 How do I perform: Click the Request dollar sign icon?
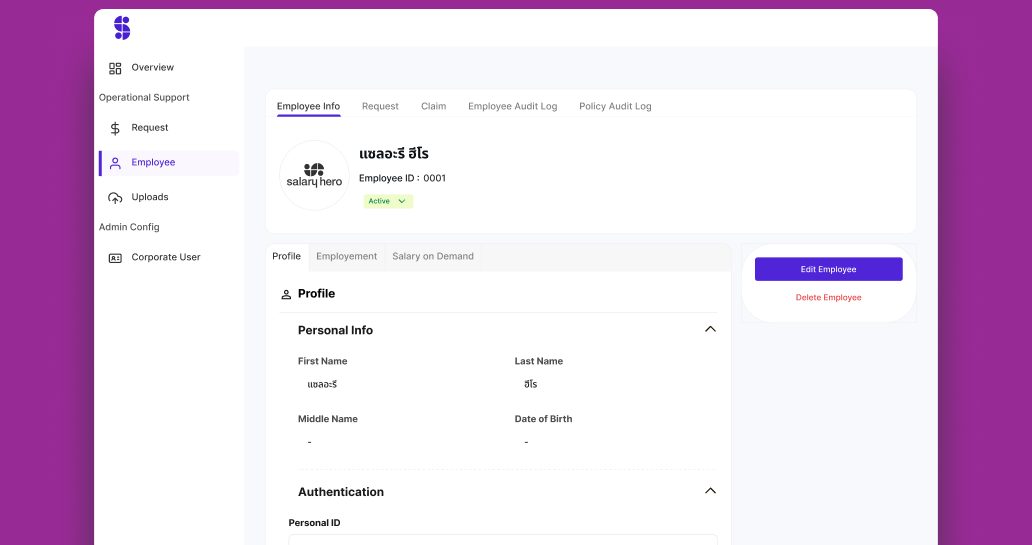click(115, 128)
